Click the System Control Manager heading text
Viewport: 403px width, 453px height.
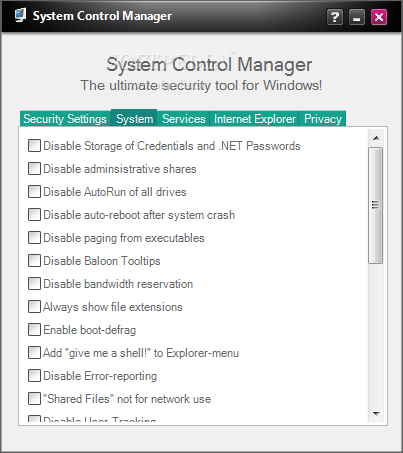point(209,65)
